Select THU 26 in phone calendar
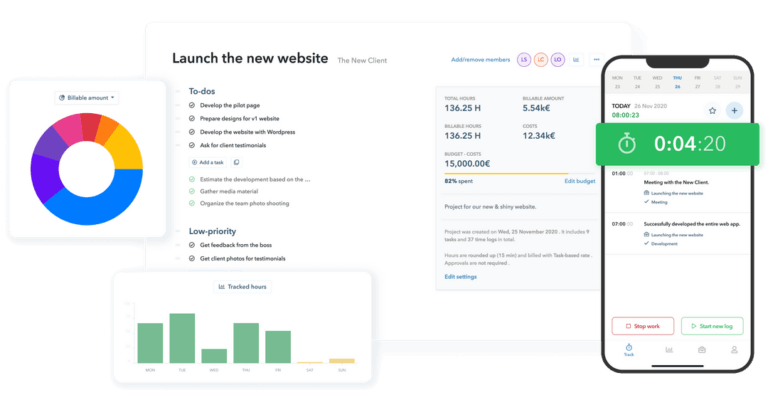The height and width of the screenshot is (395, 768). click(x=677, y=82)
